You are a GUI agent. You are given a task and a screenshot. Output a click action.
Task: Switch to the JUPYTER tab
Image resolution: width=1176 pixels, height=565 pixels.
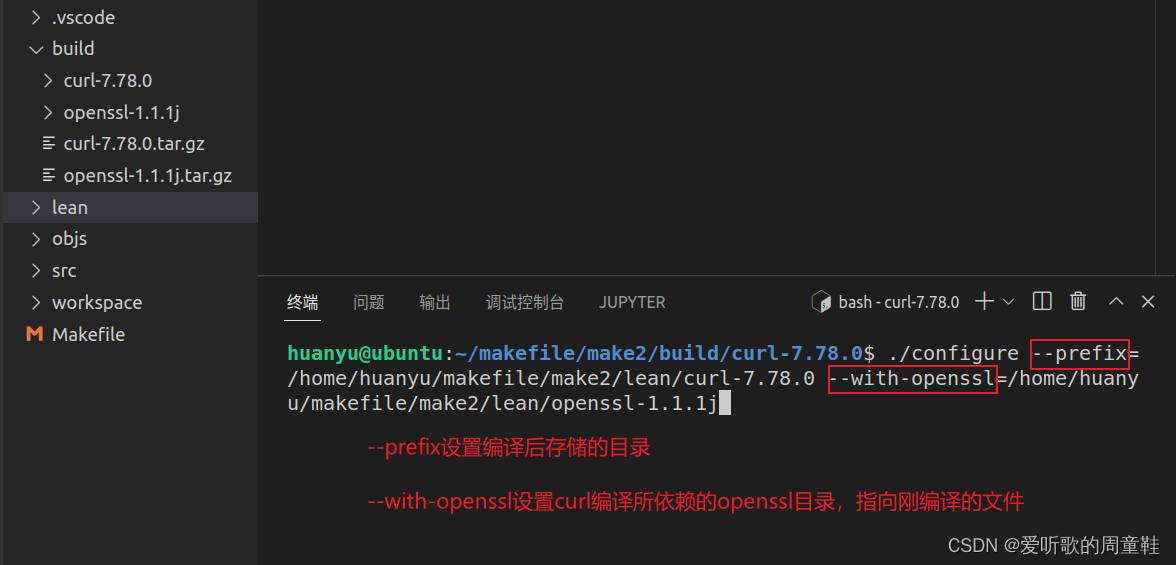click(x=632, y=302)
